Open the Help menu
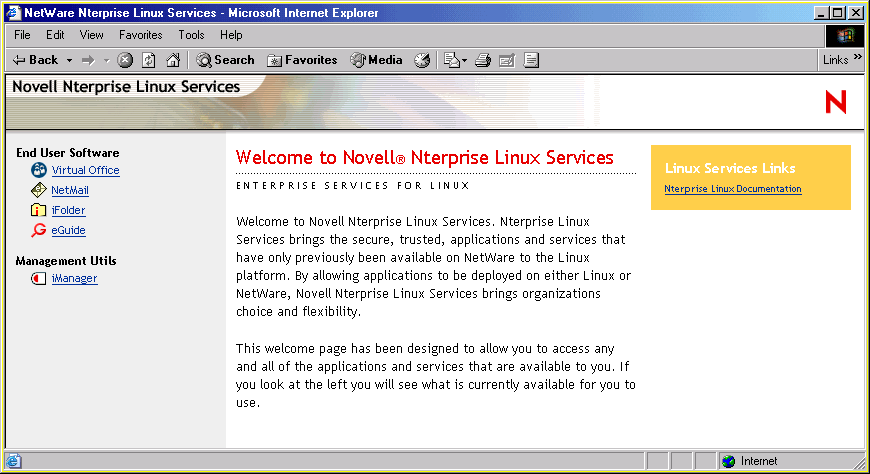 point(231,35)
